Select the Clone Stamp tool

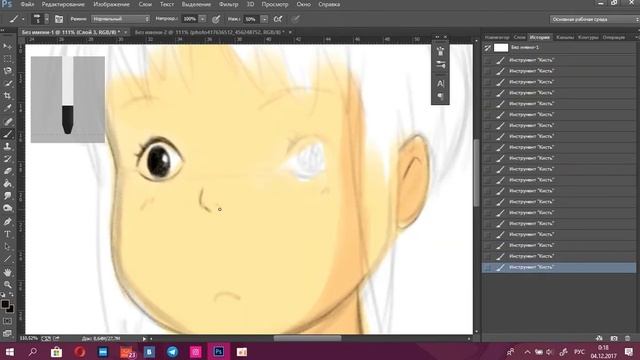[x=7, y=147]
